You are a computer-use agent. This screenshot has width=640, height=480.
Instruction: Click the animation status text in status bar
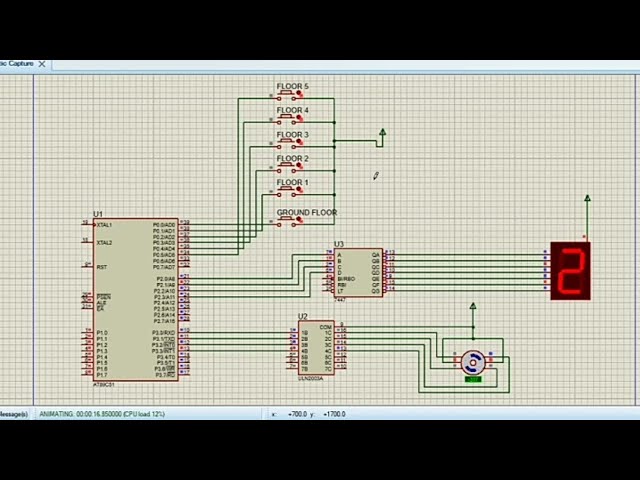tap(102, 414)
